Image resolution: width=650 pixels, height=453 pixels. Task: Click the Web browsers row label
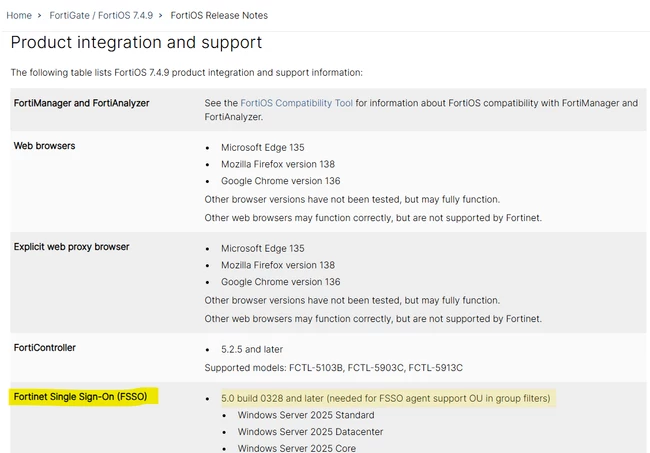point(44,146)
